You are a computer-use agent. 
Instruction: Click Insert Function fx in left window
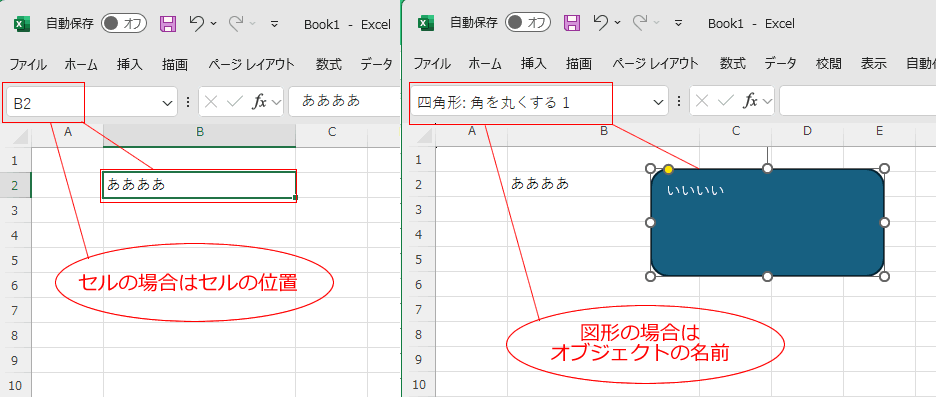pyautogui.click(x=260, y=102)
